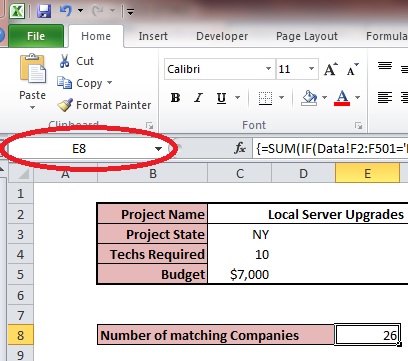Click the Select All corner triangle

click(21, 173)
